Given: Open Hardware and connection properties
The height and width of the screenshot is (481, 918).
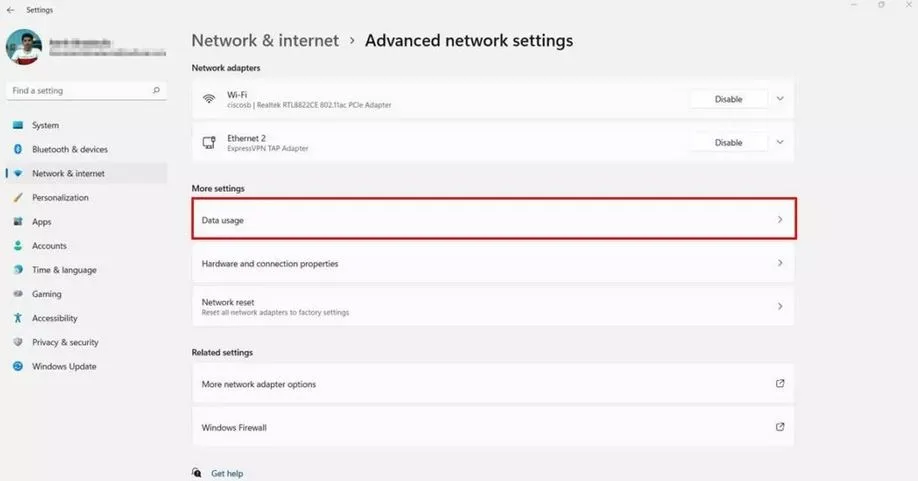Looking at the screenshot, I should click(493, 263).
